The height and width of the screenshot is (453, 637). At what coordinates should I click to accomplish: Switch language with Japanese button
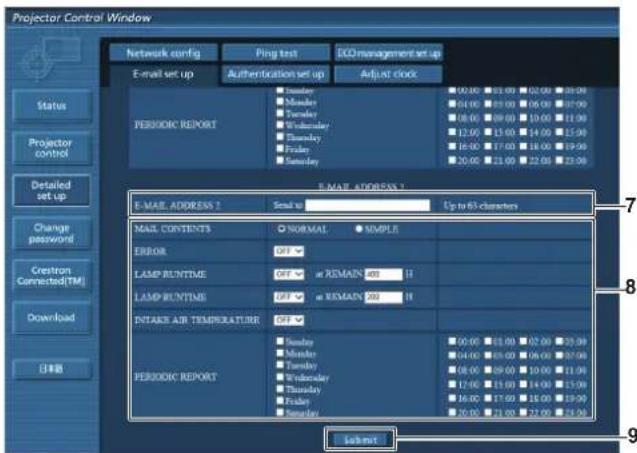[52, 369]
